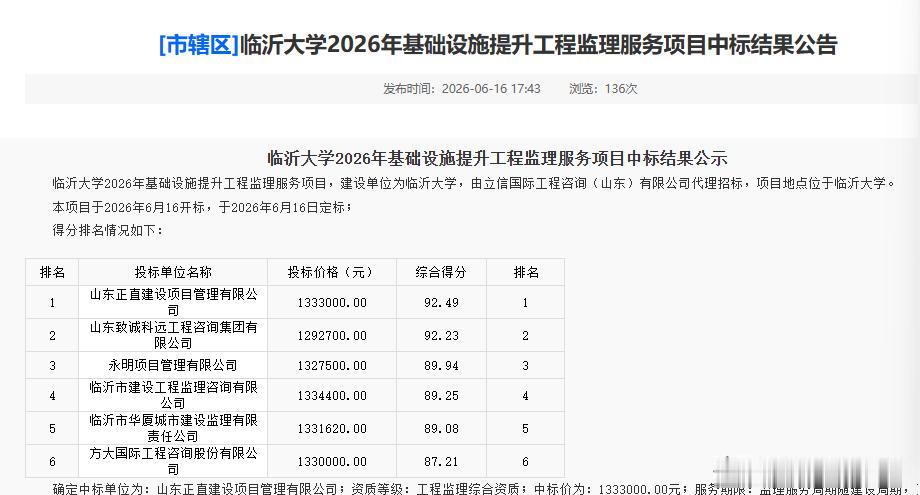Select the bid price 1331620.00
This screenshot has height=495, width=920.
[x=332, y=429]
